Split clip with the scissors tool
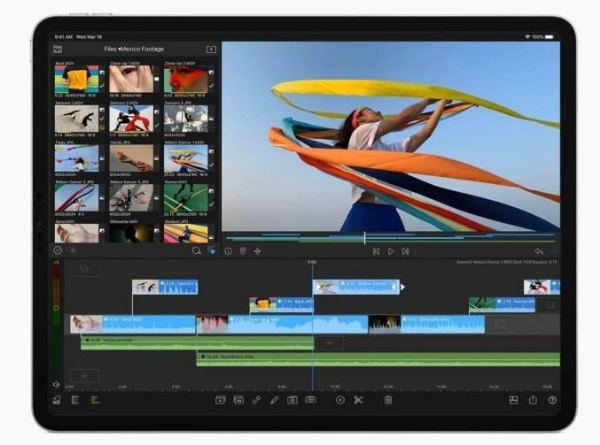Image resolution: width=600 pixels, height=445 pixels. coord(358,400)
